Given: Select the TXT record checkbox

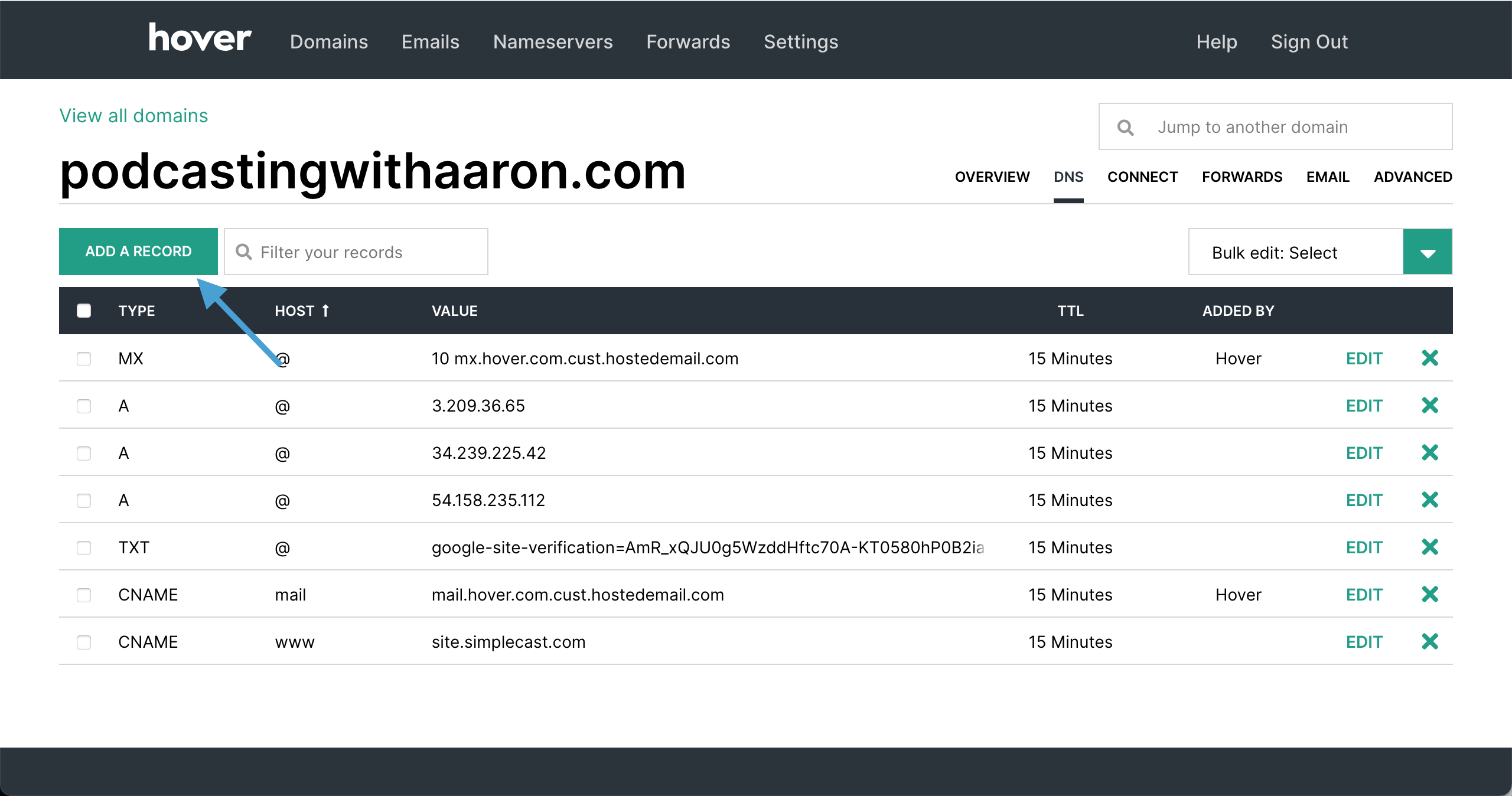Looking at the screenshot, I should (84, 547).
